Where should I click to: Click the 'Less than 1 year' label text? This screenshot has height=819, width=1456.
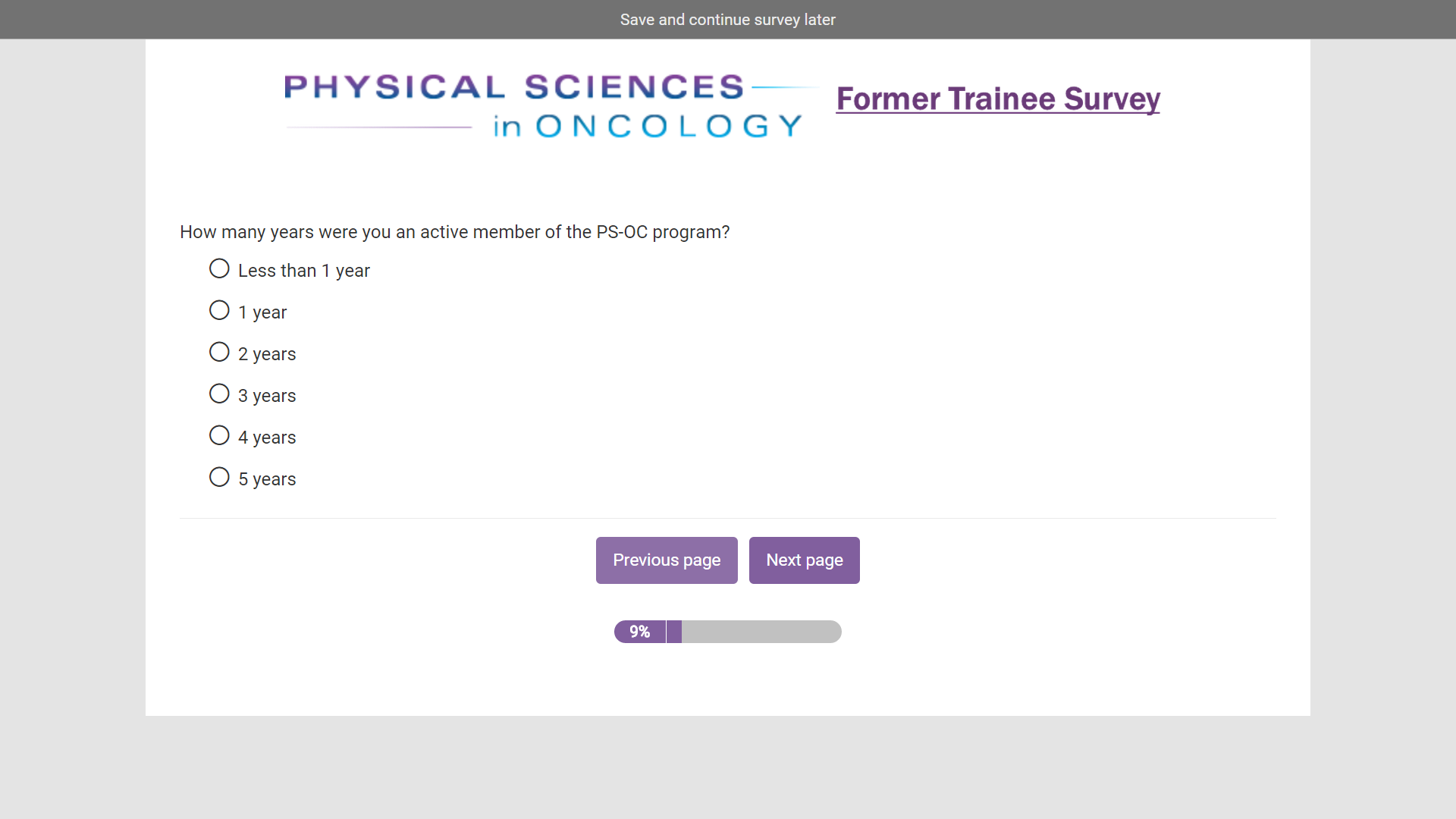coord(303,271)
